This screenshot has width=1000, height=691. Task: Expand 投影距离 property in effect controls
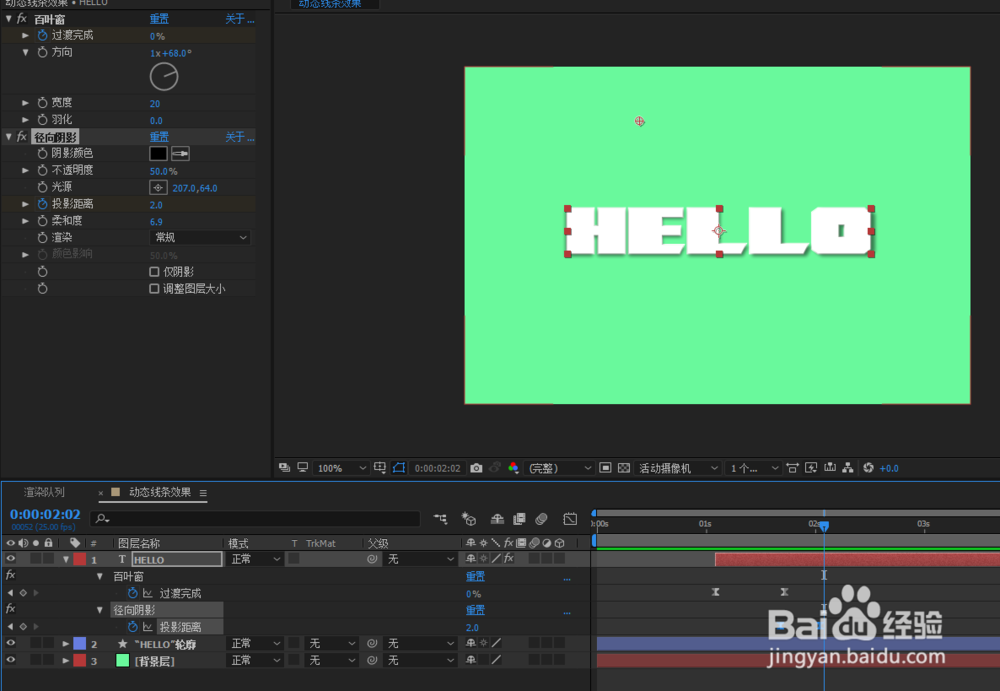tap(26, 204)
